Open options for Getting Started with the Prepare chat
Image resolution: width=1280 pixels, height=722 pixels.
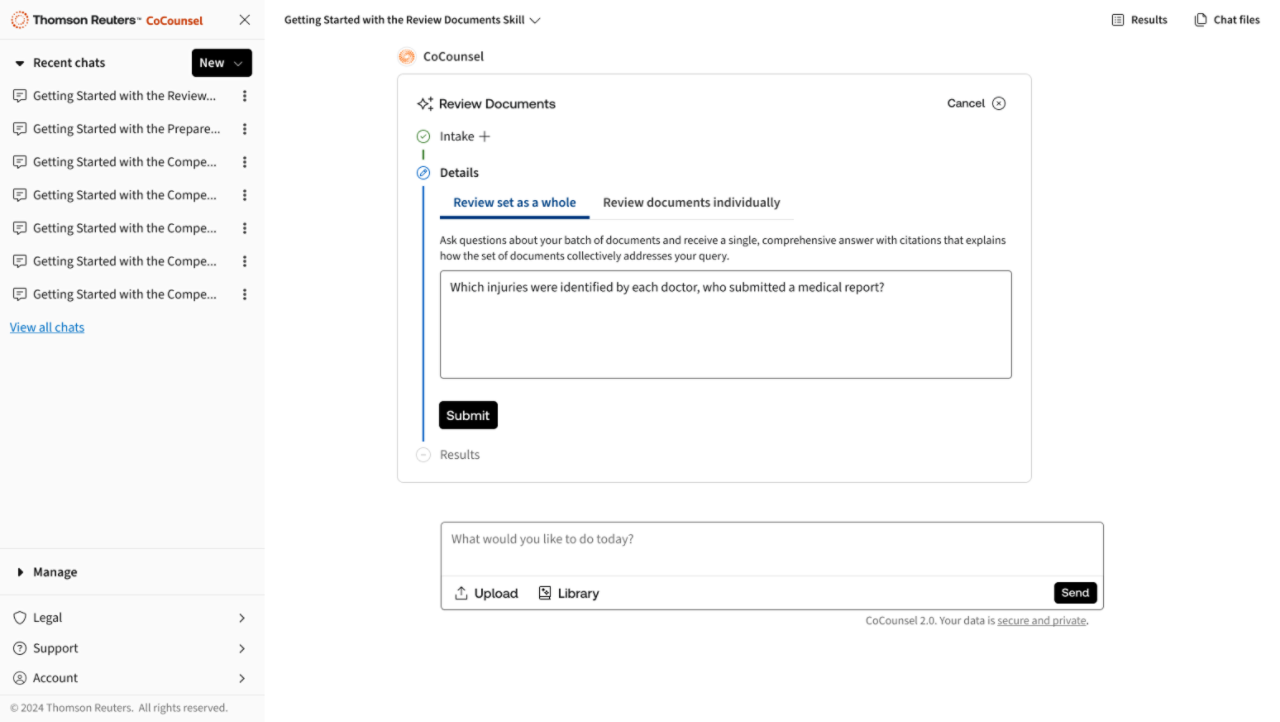pos(245,129)
